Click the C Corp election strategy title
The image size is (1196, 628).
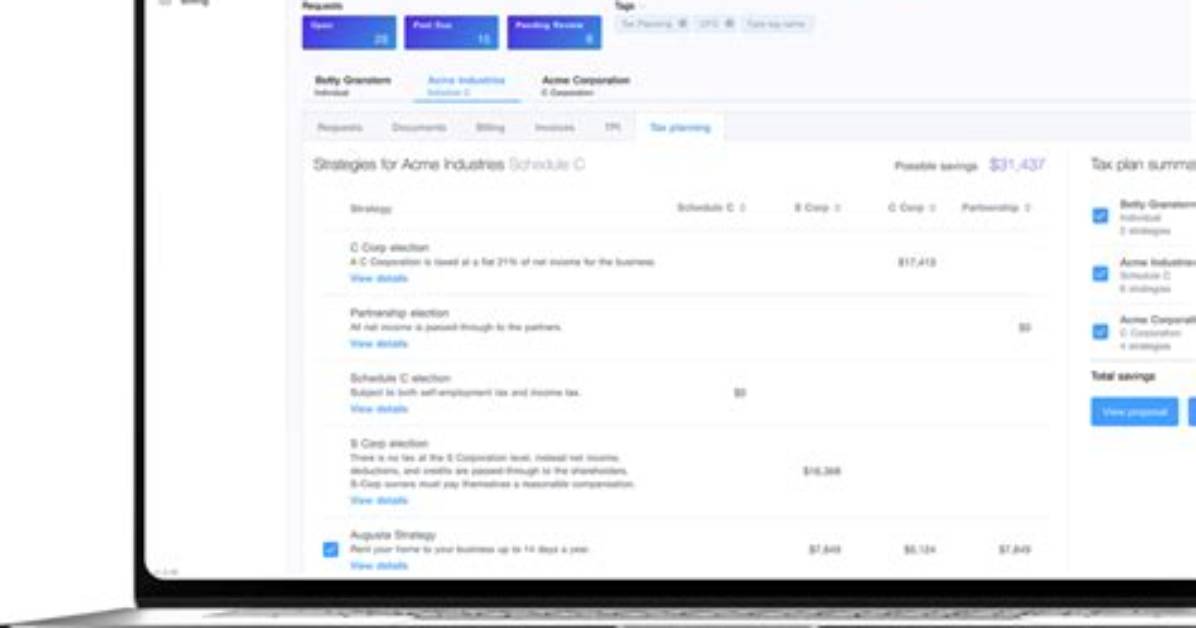[389, 247]
